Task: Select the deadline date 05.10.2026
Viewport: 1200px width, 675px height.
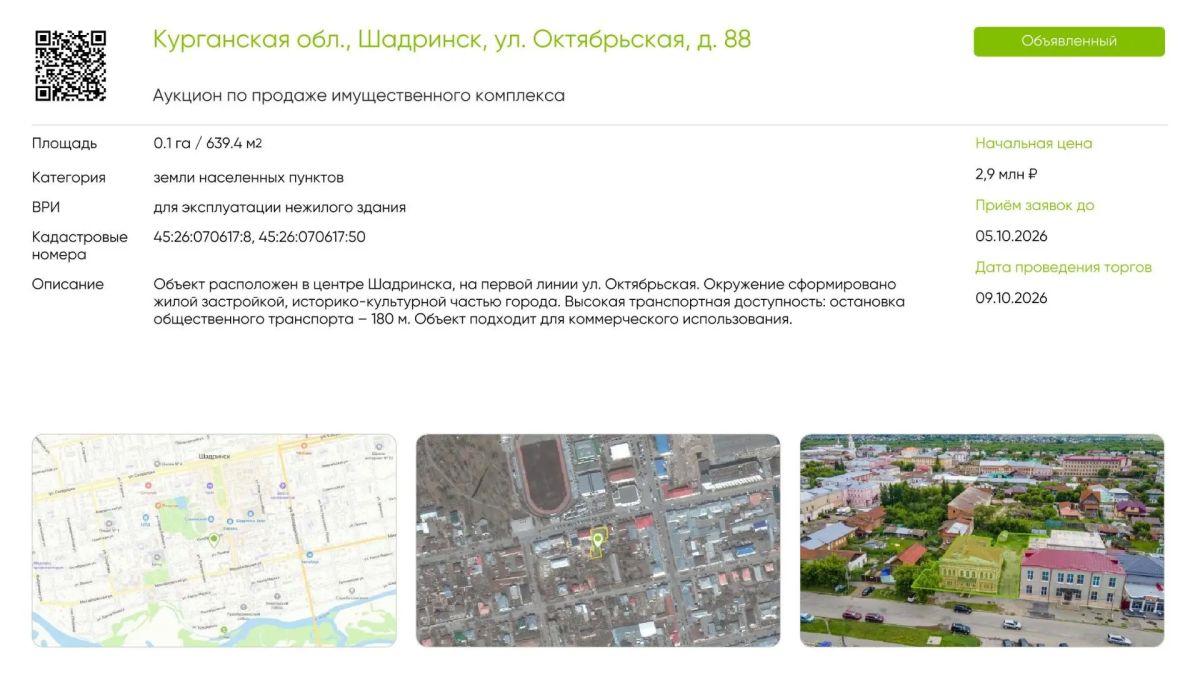Action: (1011, 236)
